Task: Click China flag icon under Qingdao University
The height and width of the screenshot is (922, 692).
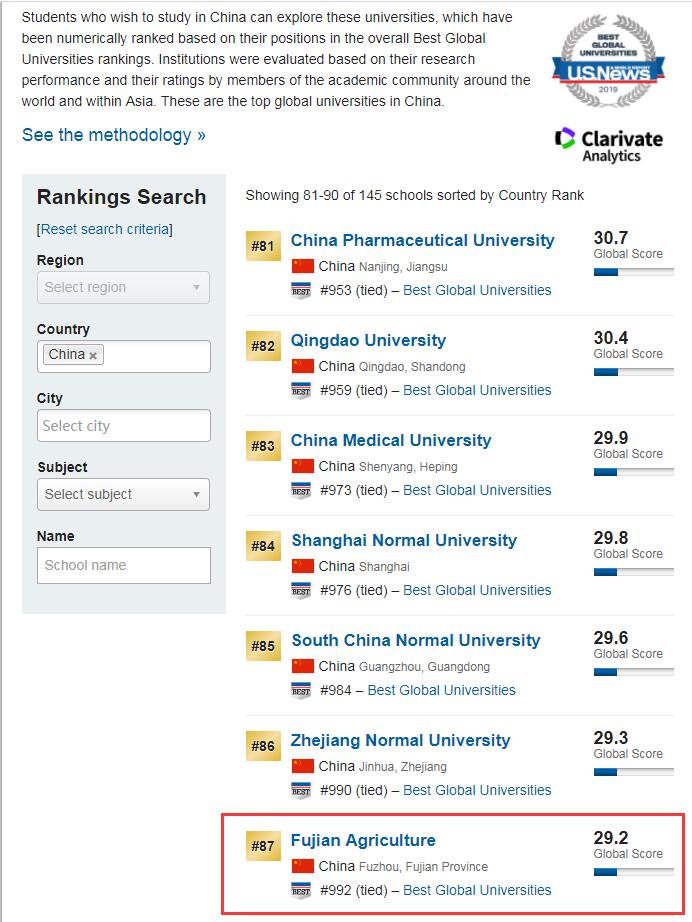Action: pos(302,366)
